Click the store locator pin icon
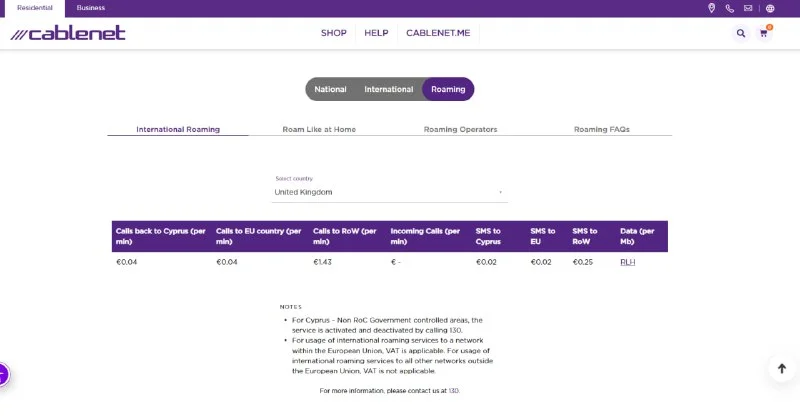 pos(712,8)
